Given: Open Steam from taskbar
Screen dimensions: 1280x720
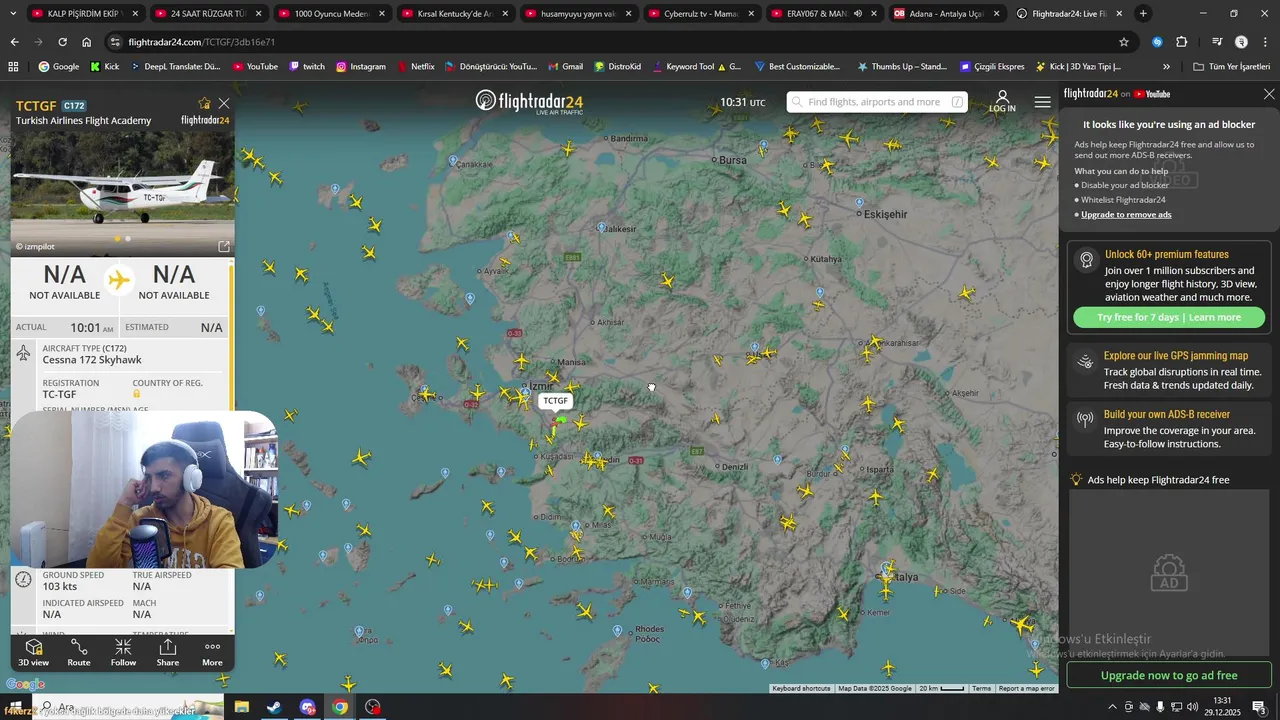Looking at the screenshot, I should [x=274, y=707].
